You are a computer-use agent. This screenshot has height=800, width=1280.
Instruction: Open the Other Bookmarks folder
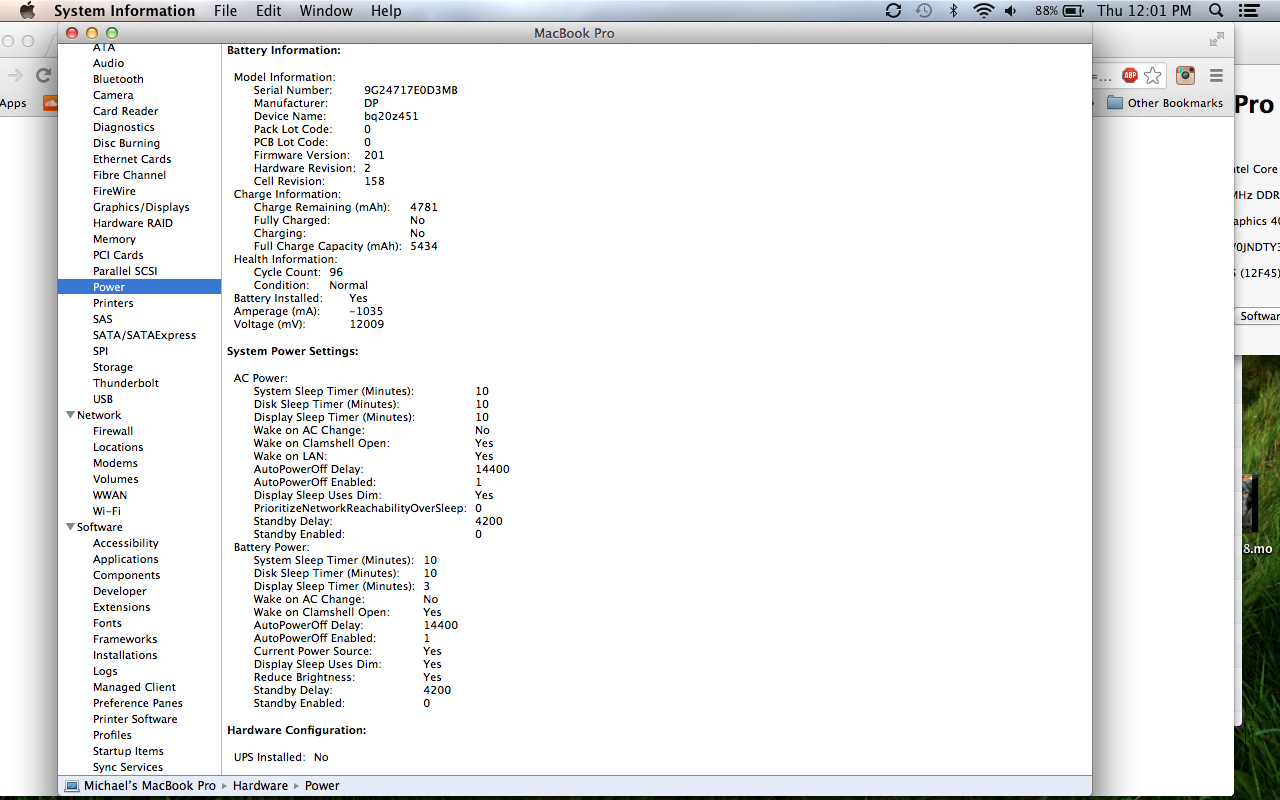coord(1165,103)
